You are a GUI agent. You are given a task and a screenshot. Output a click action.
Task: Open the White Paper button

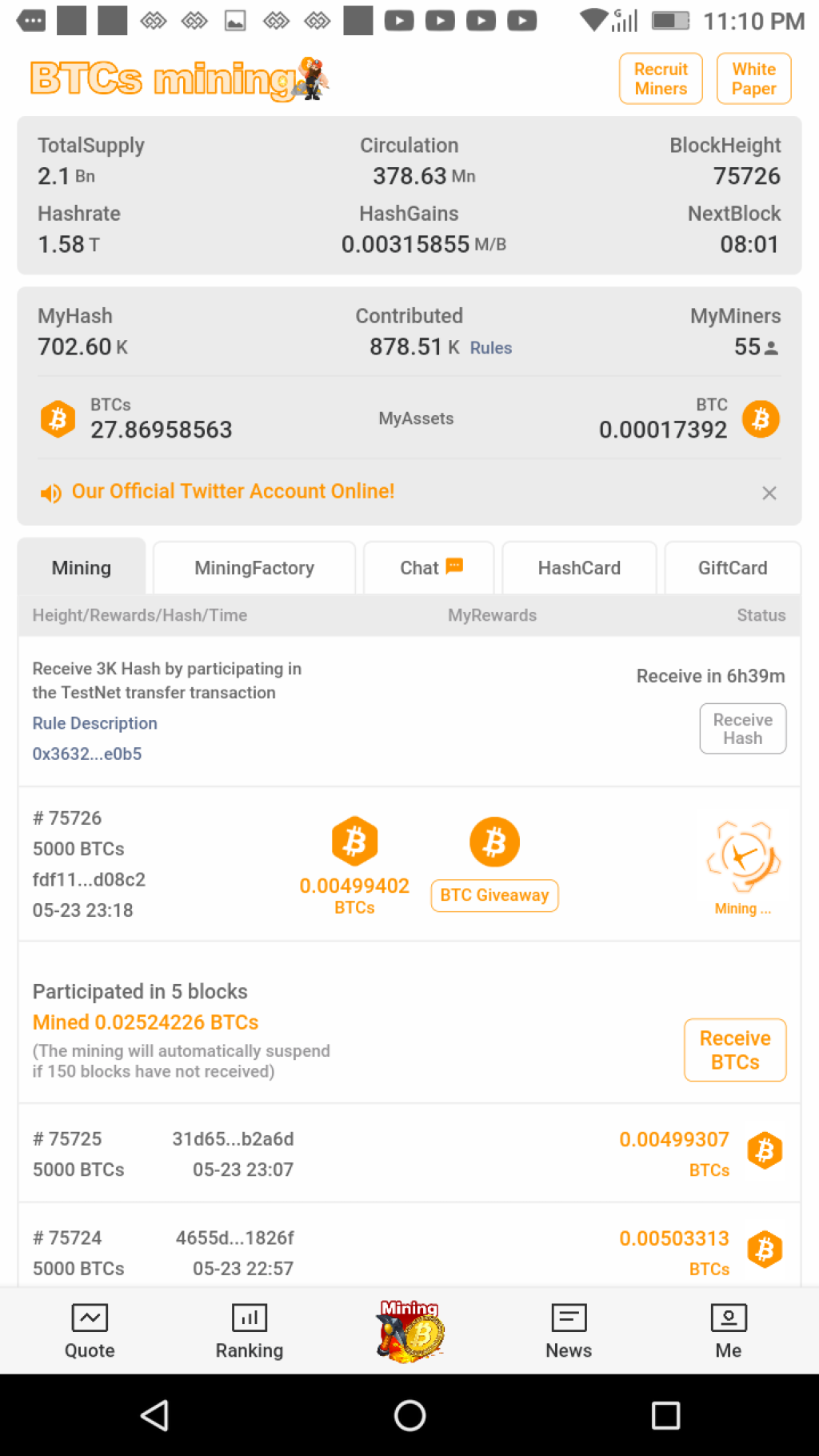pyautogui.click(x=753, y=78)
